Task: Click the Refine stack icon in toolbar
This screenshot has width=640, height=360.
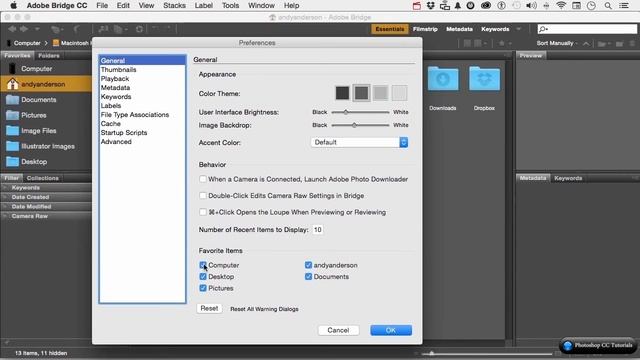Action: pyautogui.click(x=119, y=29)
